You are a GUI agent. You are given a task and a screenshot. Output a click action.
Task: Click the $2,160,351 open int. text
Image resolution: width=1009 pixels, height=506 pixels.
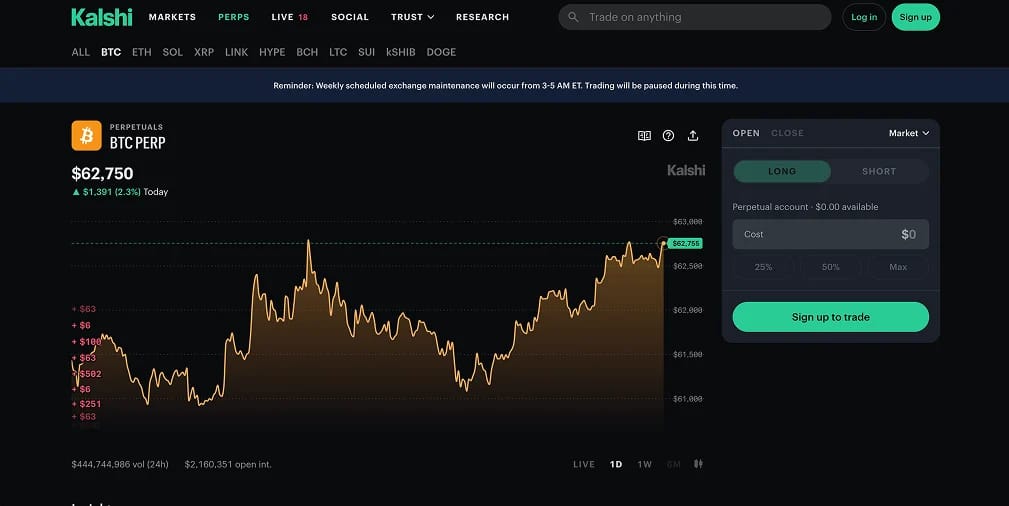pos(228,464)
